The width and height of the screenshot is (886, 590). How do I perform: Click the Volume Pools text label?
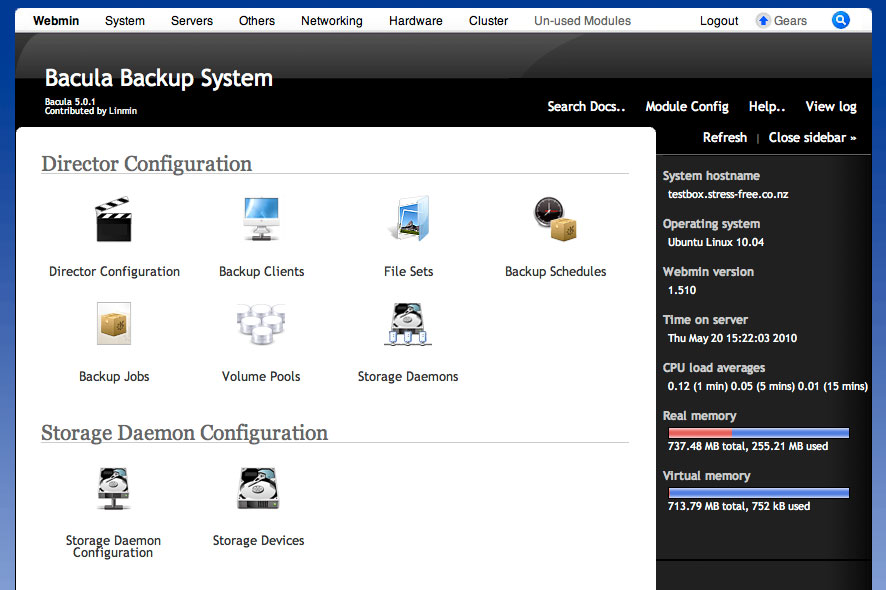pyautogui.click(x=261, y=376)
